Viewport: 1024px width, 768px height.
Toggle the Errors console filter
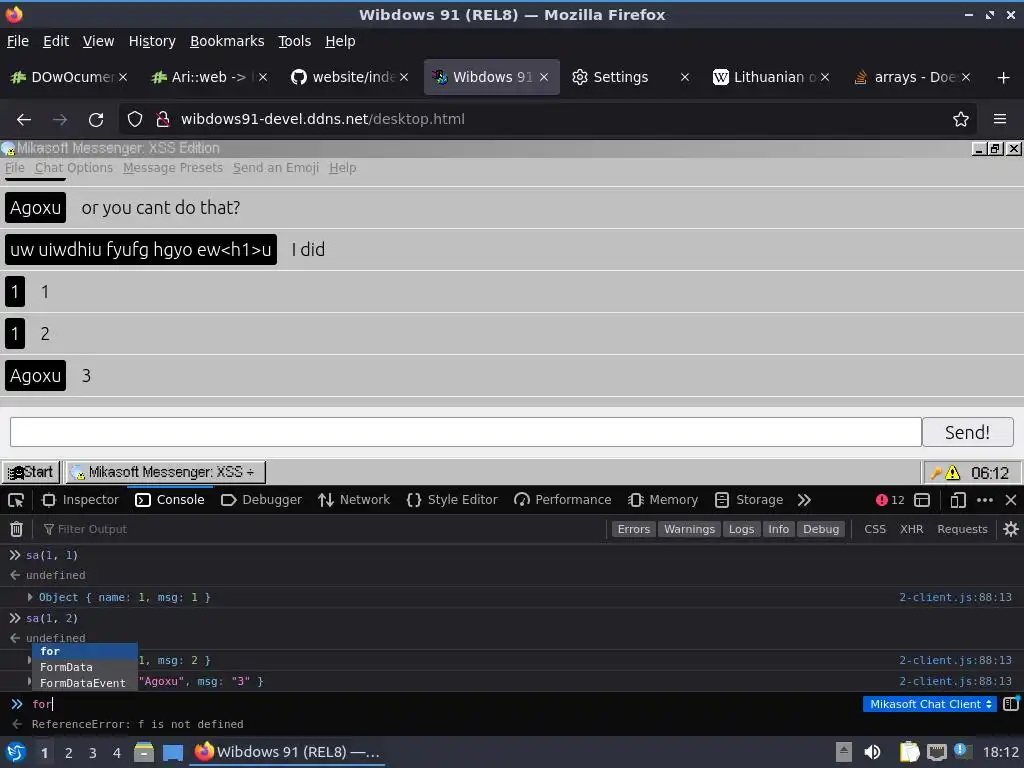[633, 529]
